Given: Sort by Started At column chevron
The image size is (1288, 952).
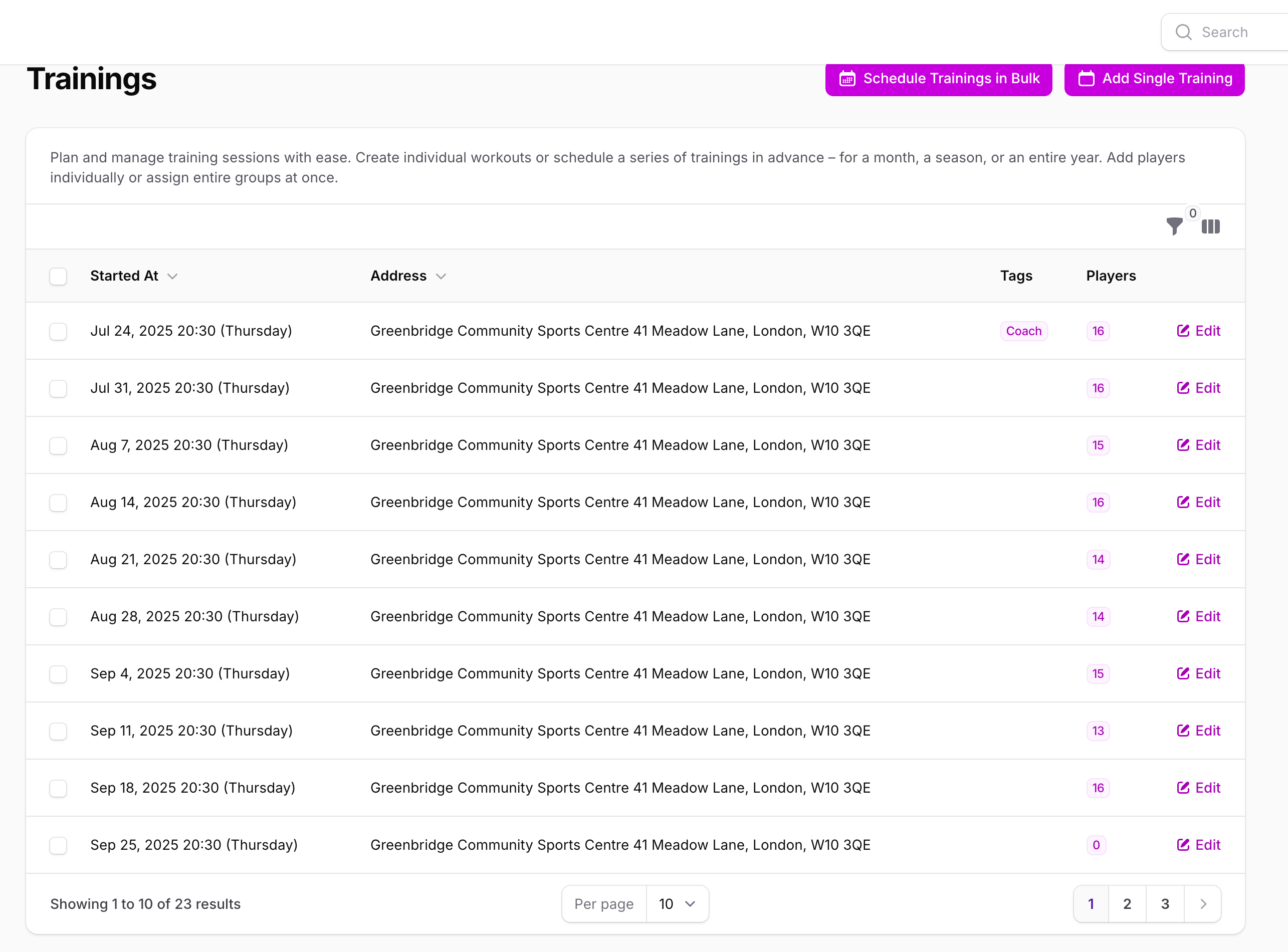Looking at the screenshot, I should 172,277.
